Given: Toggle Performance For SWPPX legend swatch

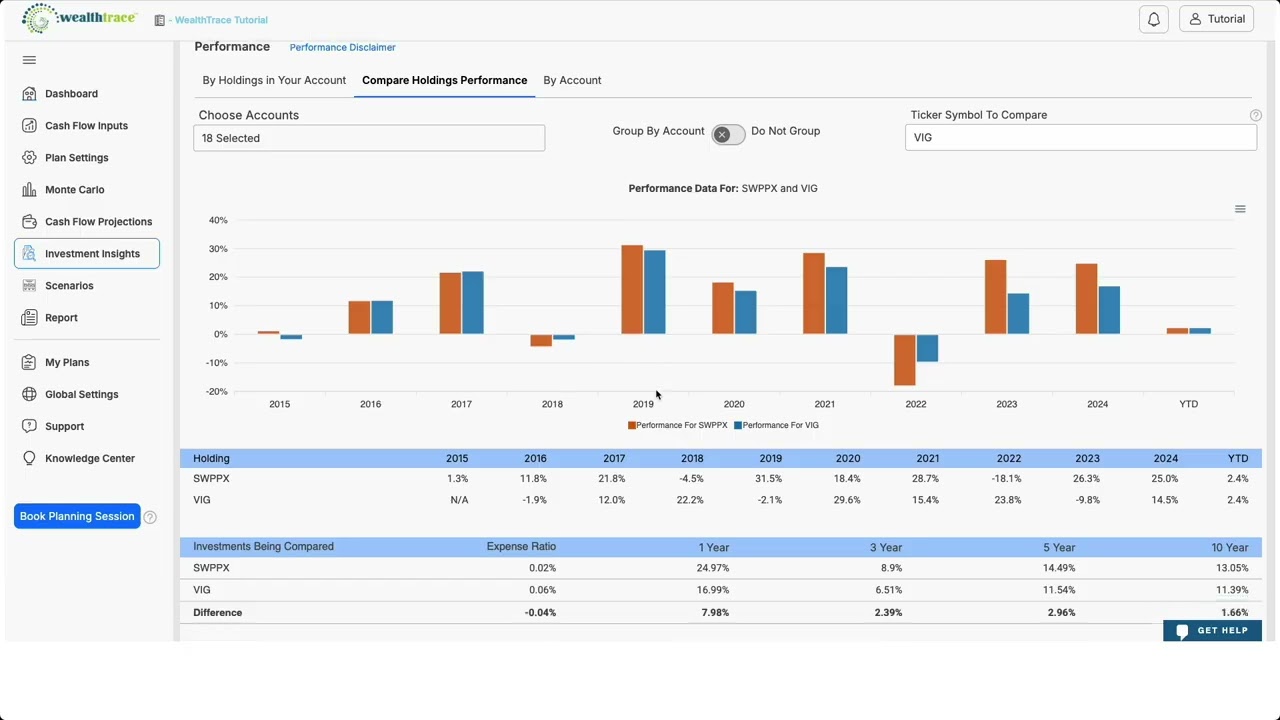Looking at the screenshot, I should point(632,426).
